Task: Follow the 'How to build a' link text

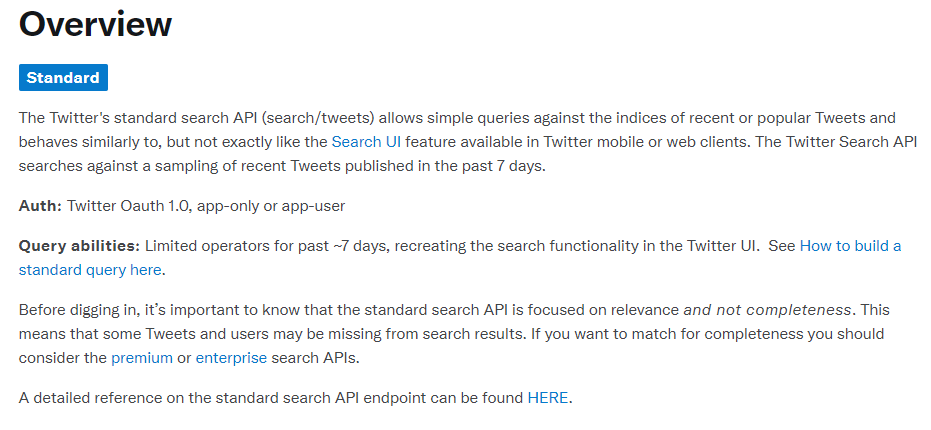Action: point(850,246)
